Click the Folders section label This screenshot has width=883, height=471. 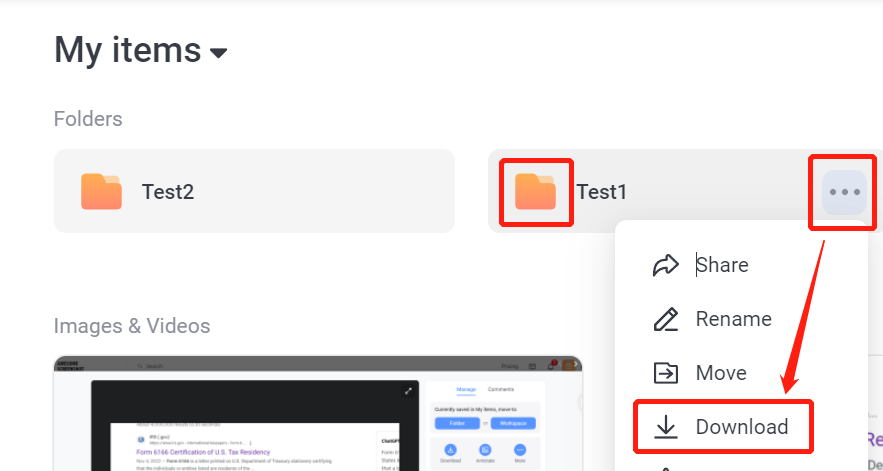click(88, 119)
